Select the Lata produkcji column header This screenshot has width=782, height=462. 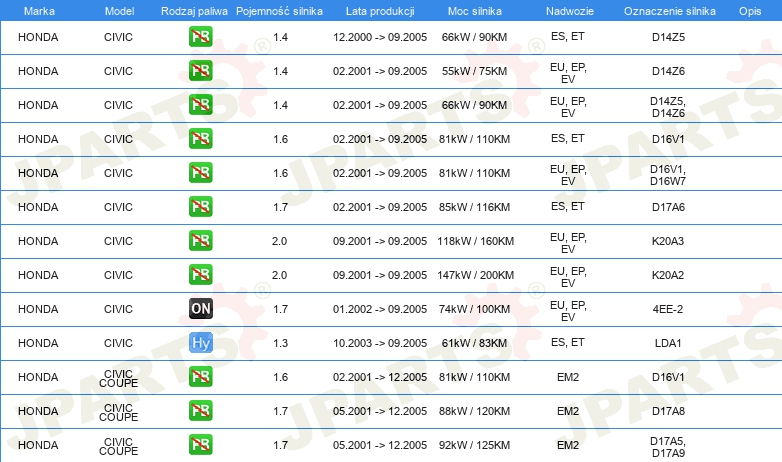tap(380, 11)
